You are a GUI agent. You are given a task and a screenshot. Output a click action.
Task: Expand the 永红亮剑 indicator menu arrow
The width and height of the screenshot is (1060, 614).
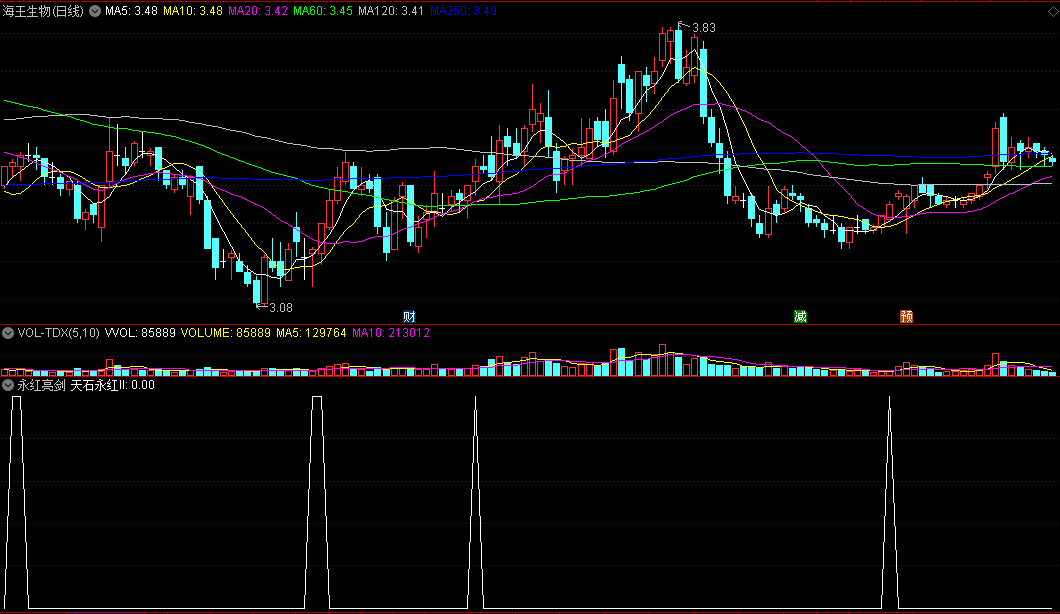pos(8,385)
